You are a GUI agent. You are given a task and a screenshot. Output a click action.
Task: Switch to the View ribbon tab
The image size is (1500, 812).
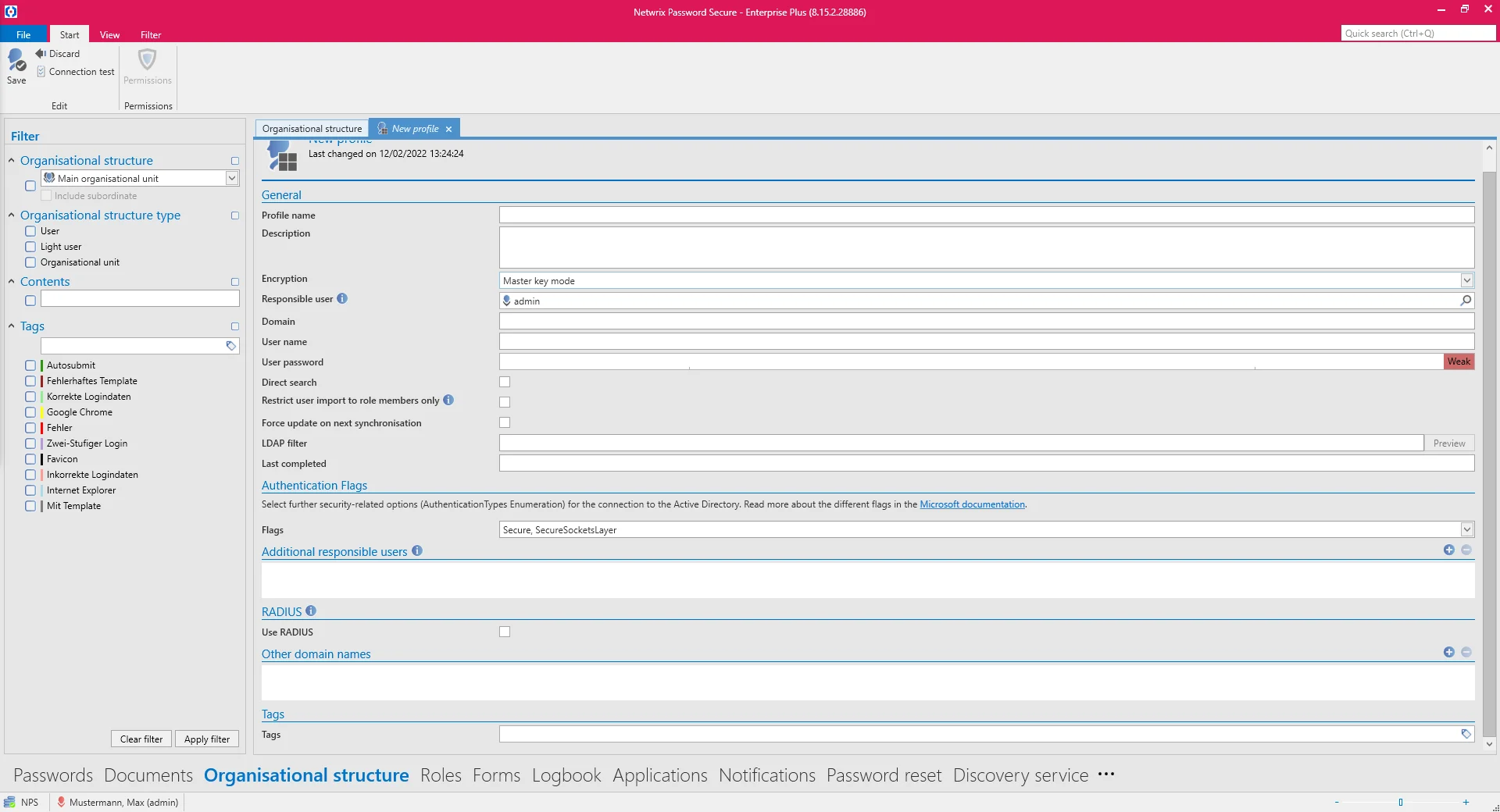click(109, 34)
